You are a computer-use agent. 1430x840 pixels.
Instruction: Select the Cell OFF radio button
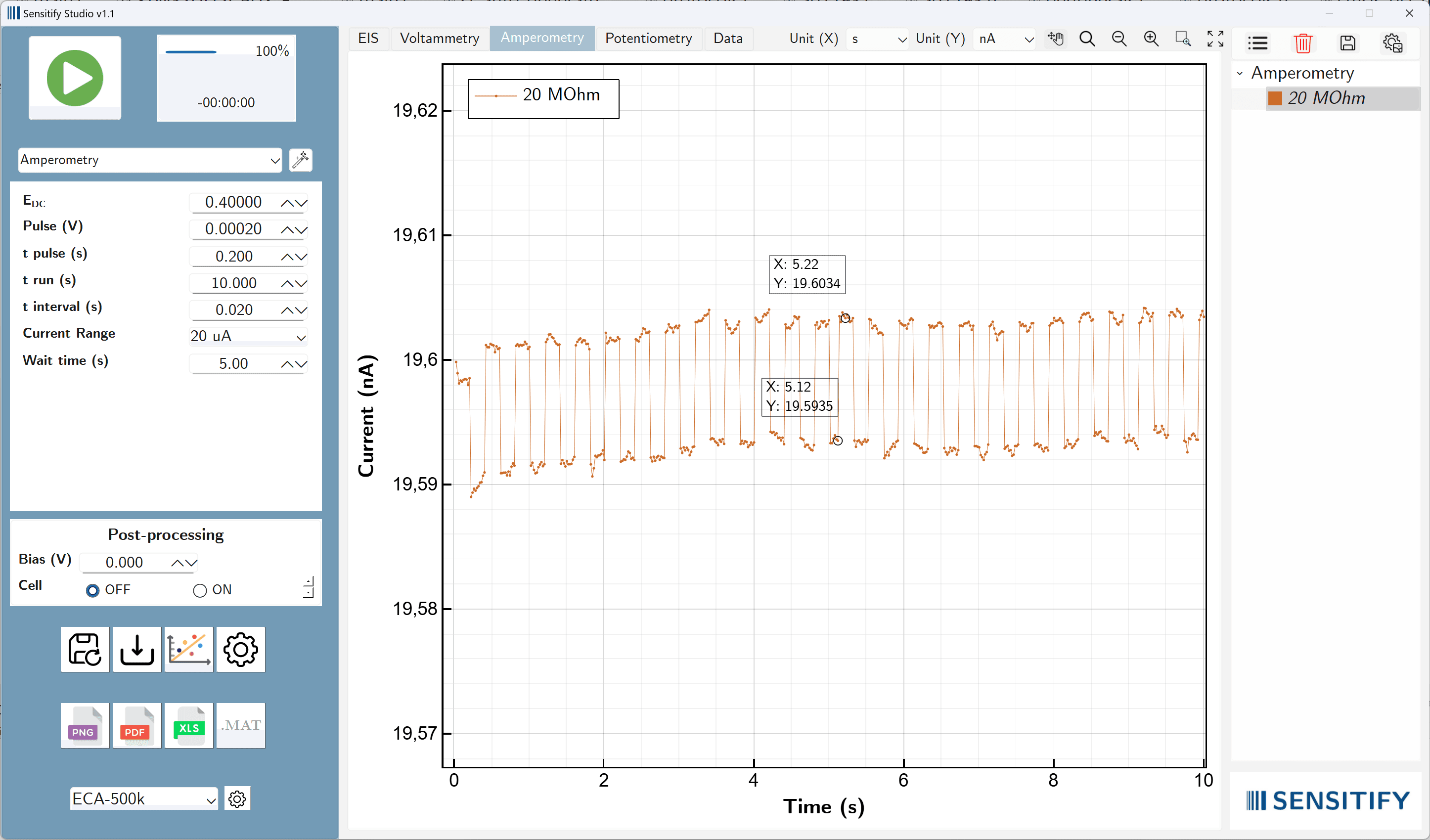click(x=92, y=590)
